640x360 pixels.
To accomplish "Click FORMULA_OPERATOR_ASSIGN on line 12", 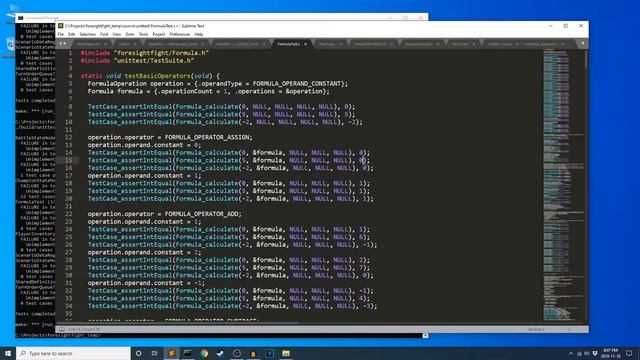I will click(x=208, y=137).
